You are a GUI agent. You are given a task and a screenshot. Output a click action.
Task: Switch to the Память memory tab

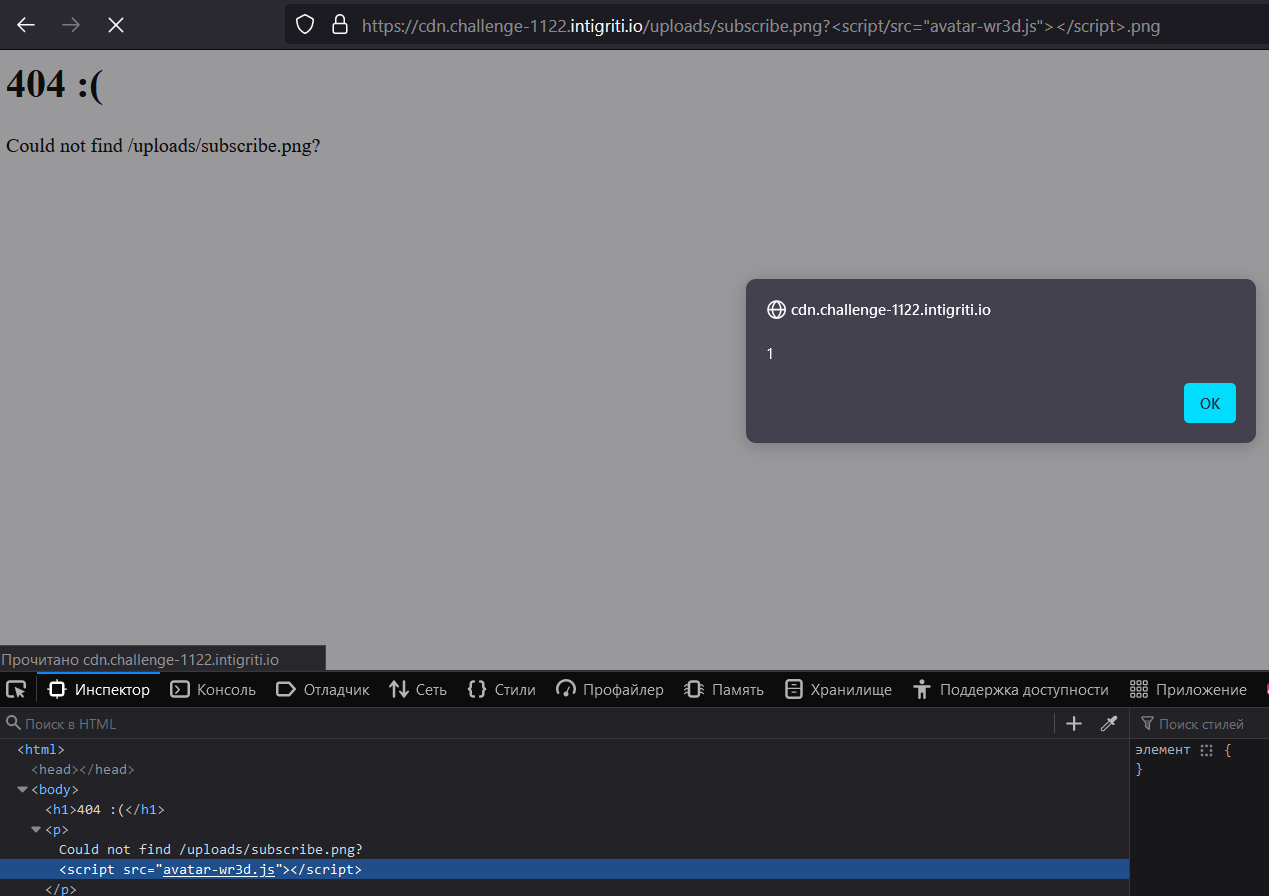tap(724, 689)
